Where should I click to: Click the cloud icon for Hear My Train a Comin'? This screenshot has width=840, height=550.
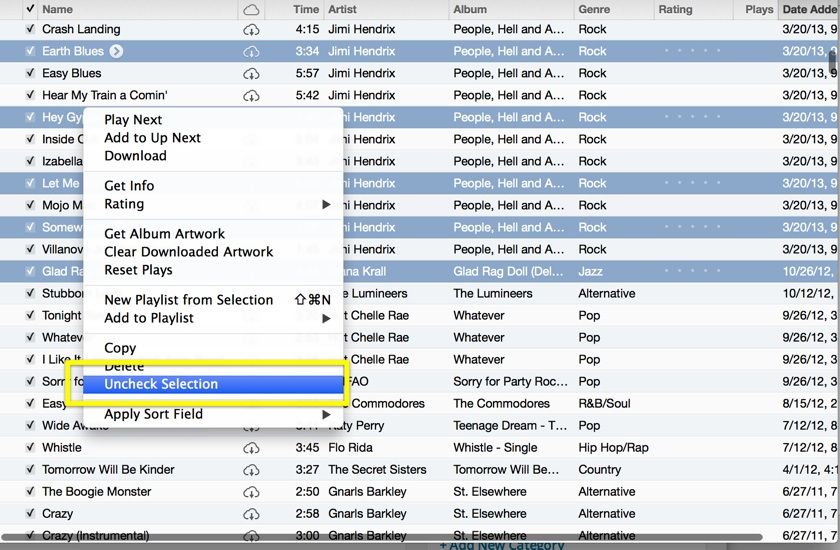click(251, 96)
